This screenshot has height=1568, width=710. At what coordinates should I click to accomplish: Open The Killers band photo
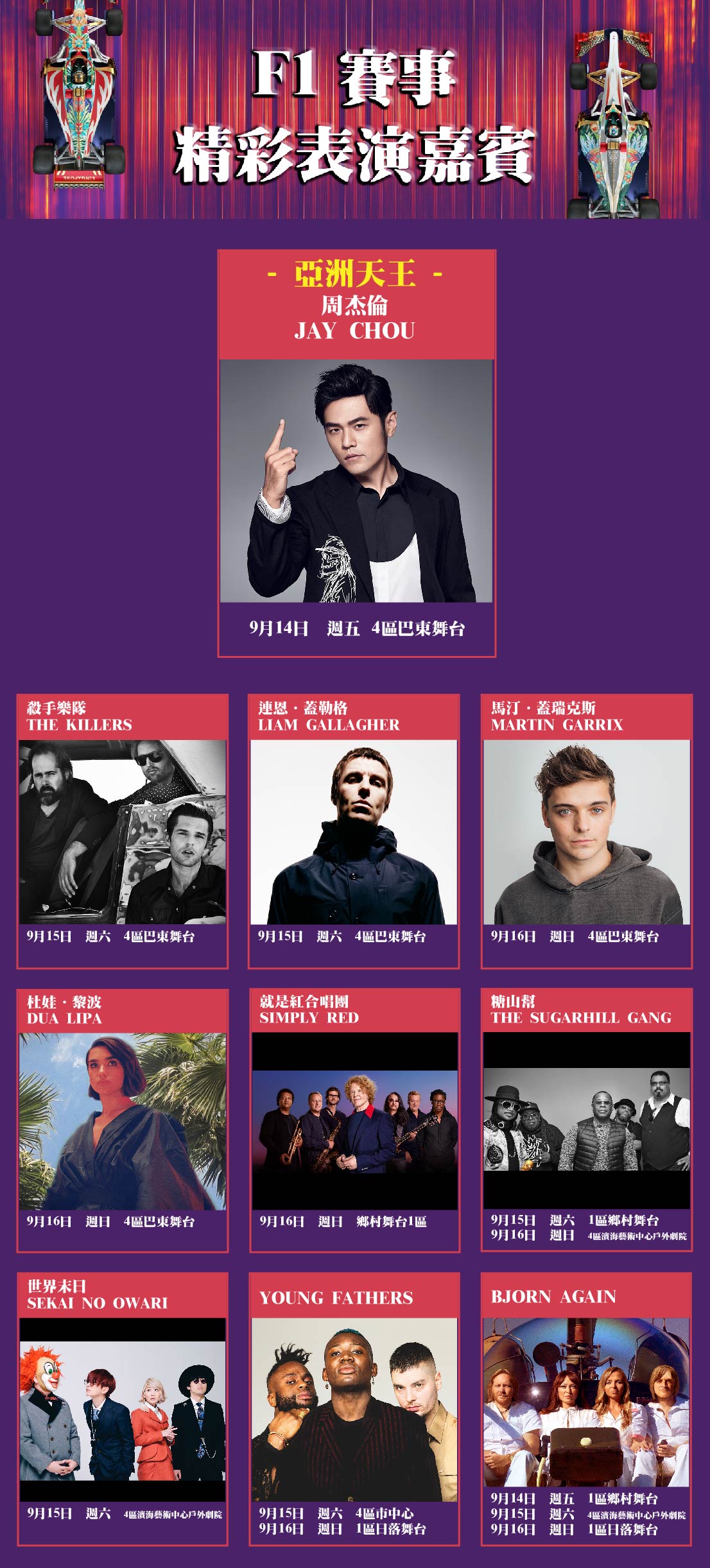122,832
